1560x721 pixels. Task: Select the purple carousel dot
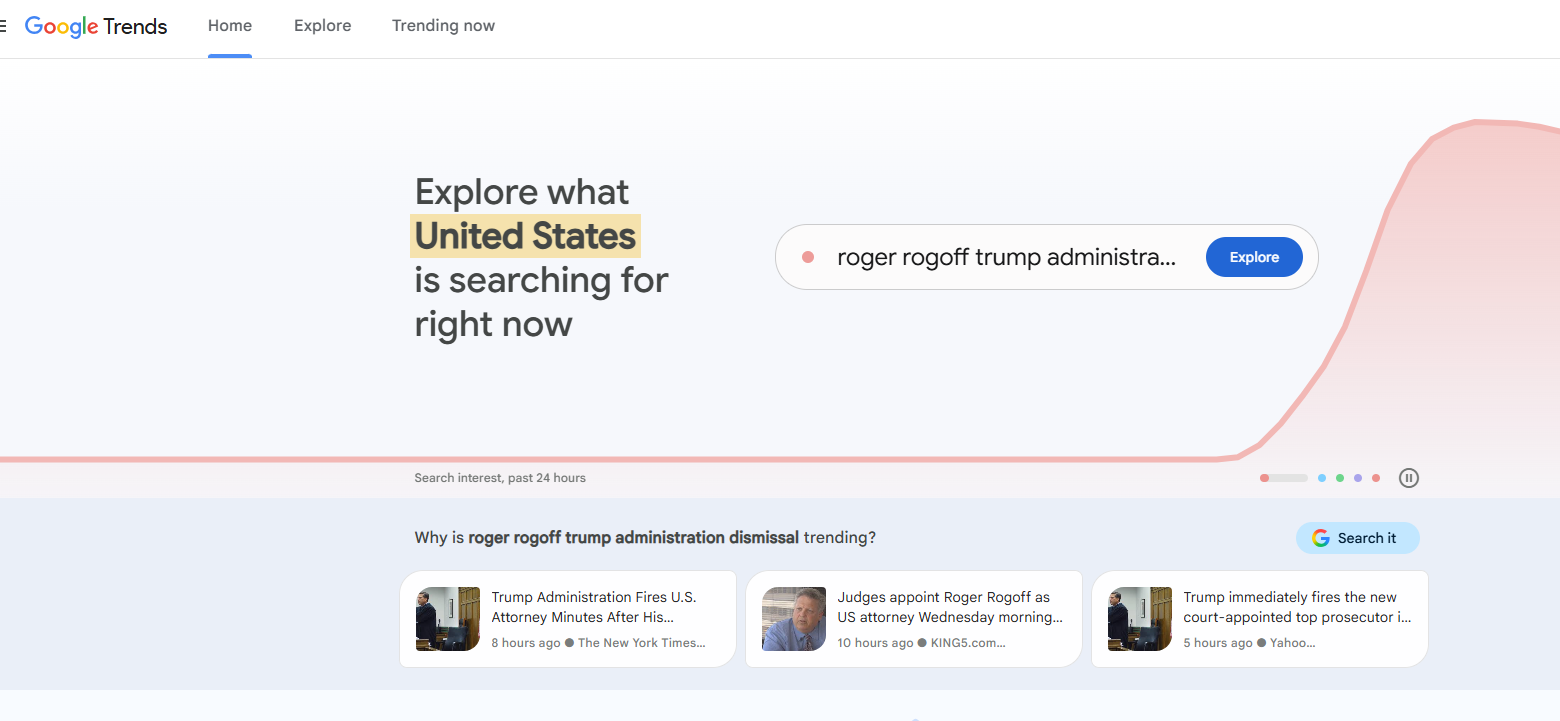(1358, 478)
